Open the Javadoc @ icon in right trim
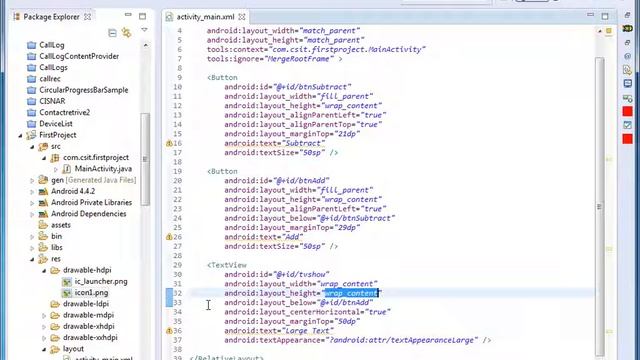 pos(627,56)
